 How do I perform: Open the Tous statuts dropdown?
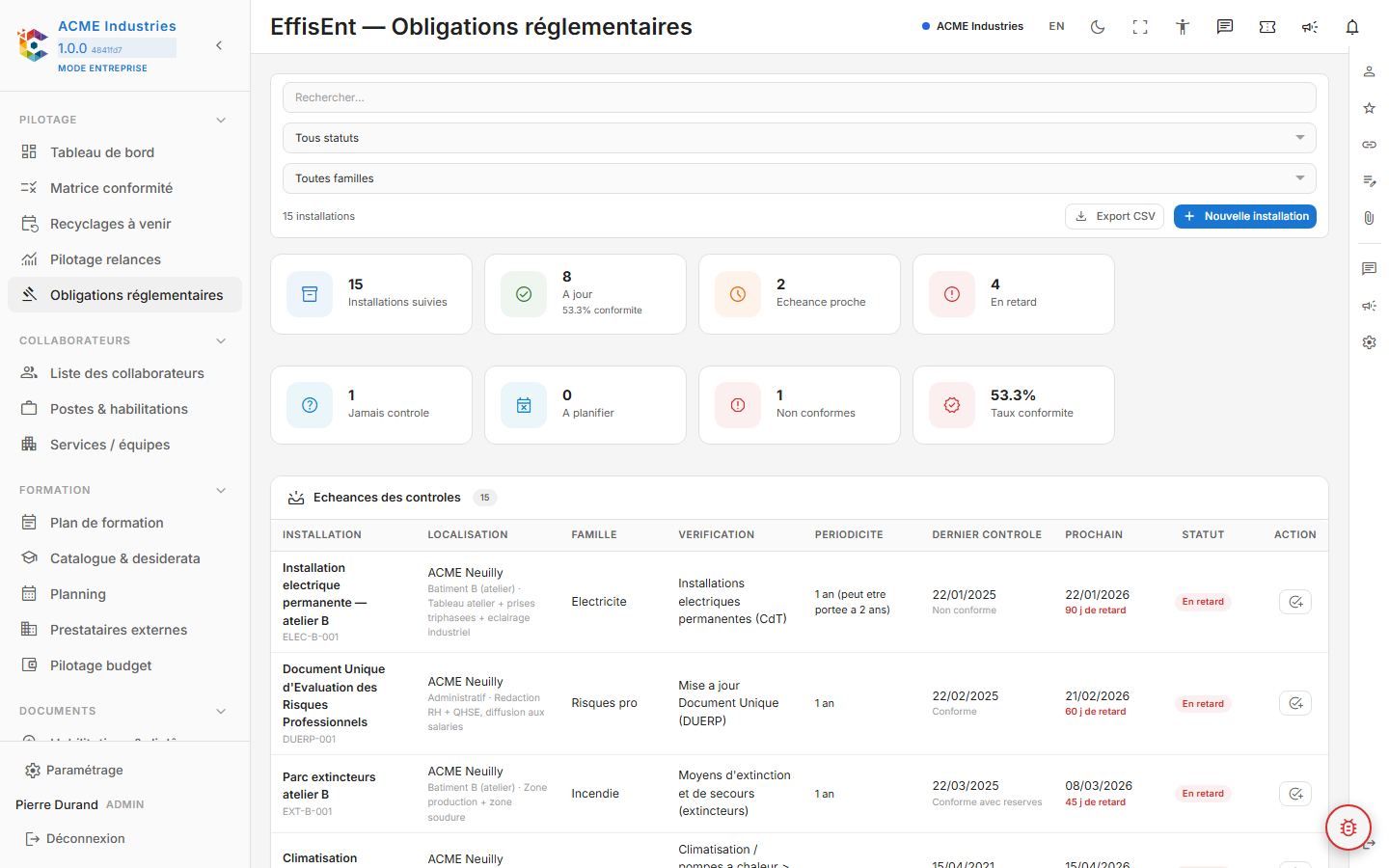800,138
